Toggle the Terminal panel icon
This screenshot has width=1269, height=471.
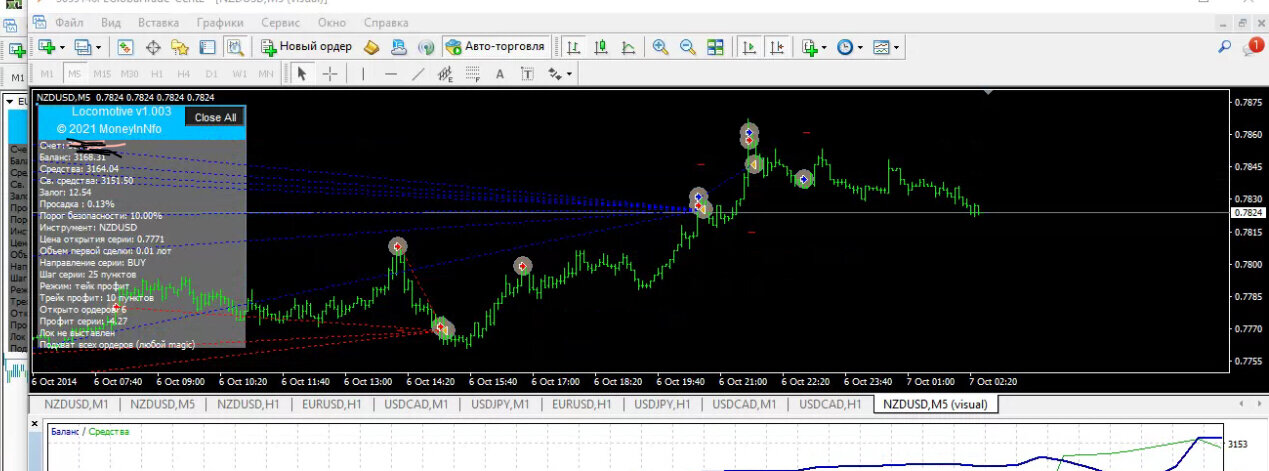(x=207, y=47)
